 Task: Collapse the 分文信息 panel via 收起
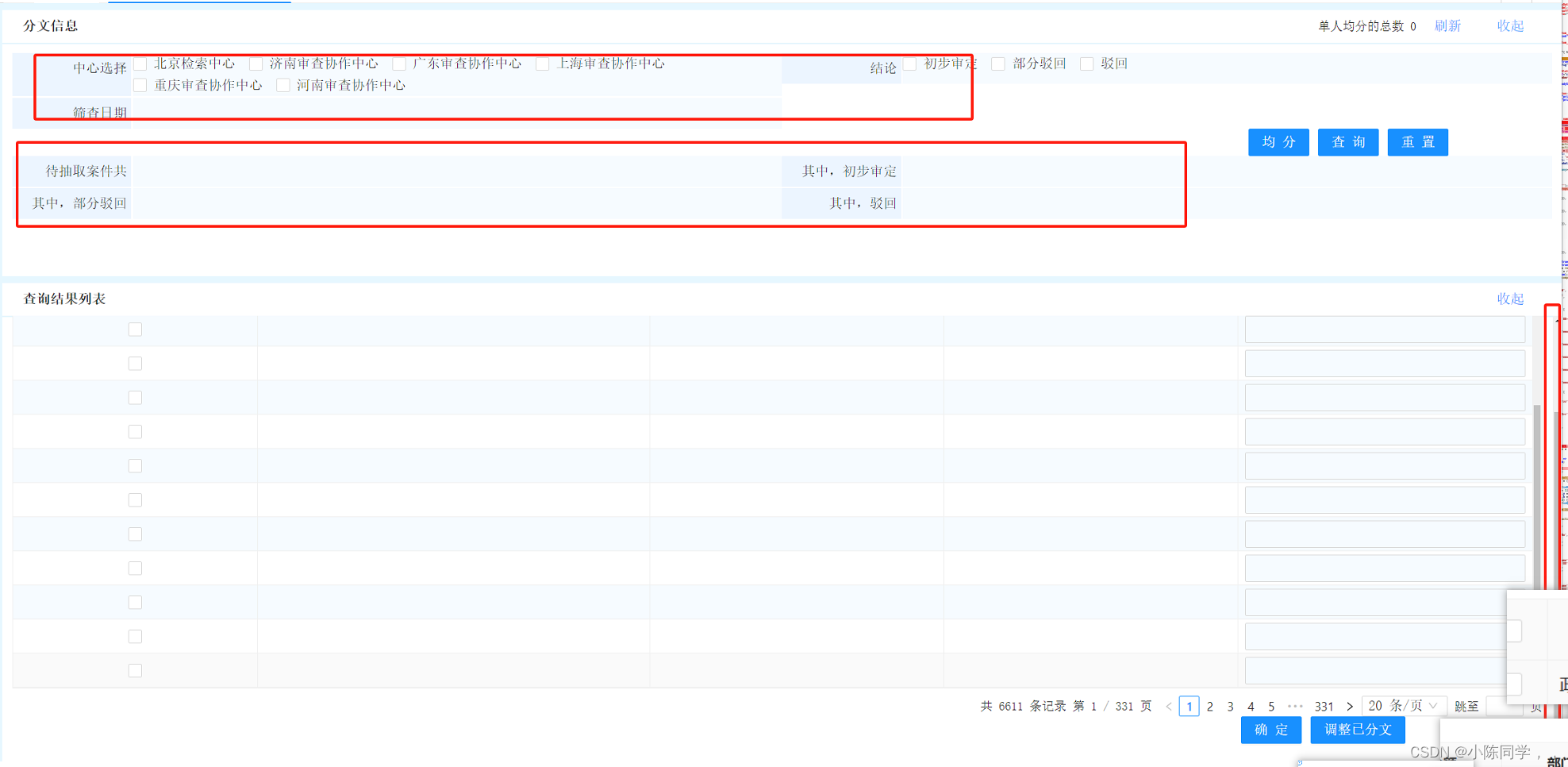(x=1509, y=25)
